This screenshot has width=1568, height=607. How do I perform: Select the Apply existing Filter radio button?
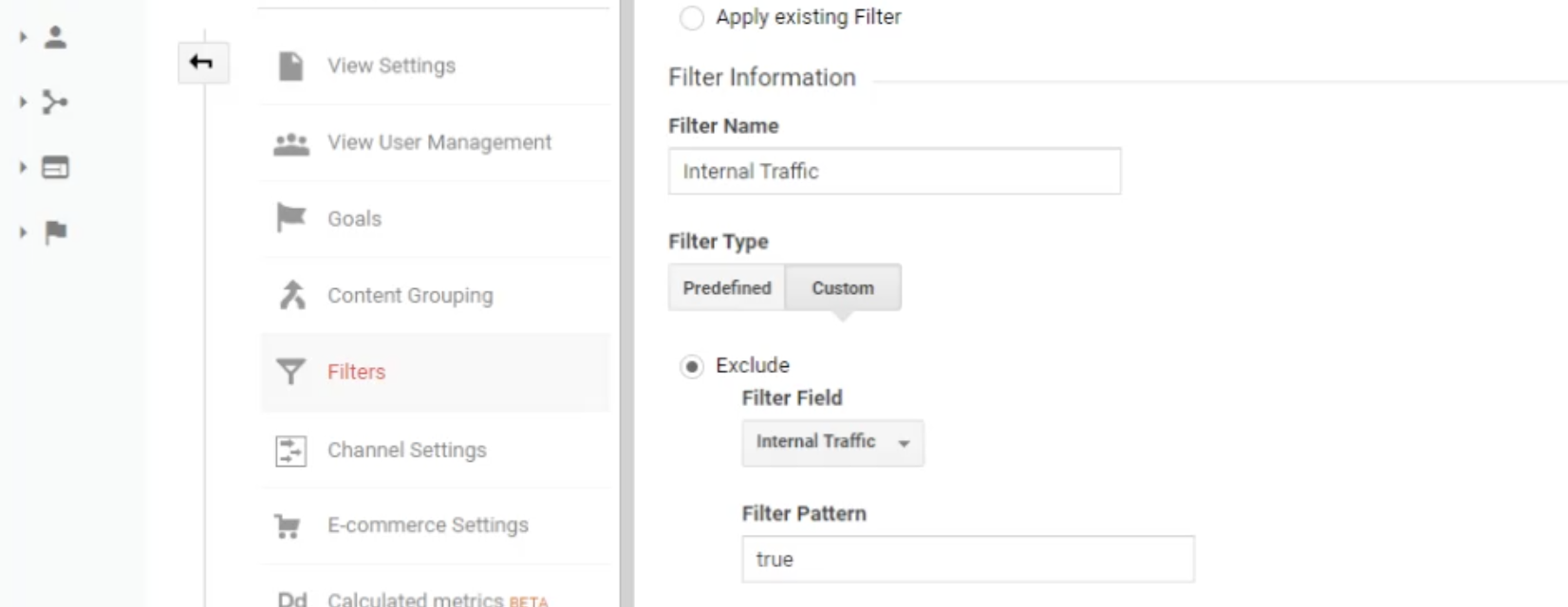click(x=692, y=18)
